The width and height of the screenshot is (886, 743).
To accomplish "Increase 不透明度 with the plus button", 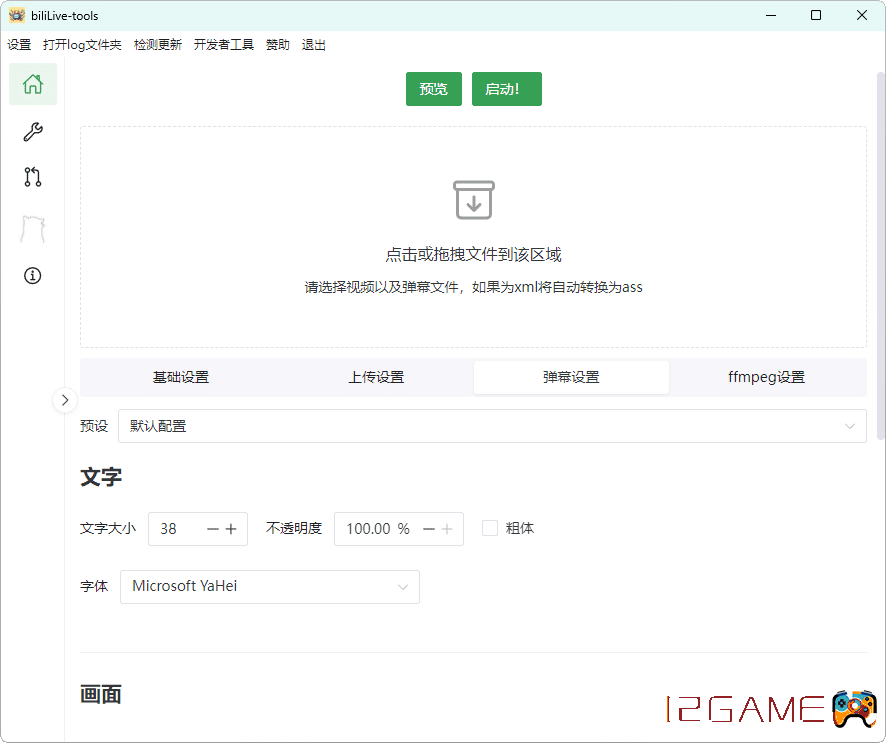I will (447, 529).
